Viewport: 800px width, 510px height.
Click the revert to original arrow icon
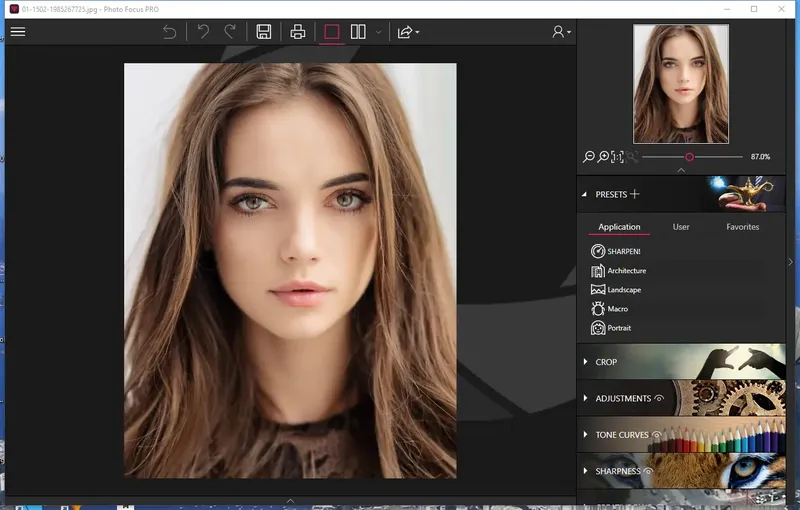coord(169,32)
